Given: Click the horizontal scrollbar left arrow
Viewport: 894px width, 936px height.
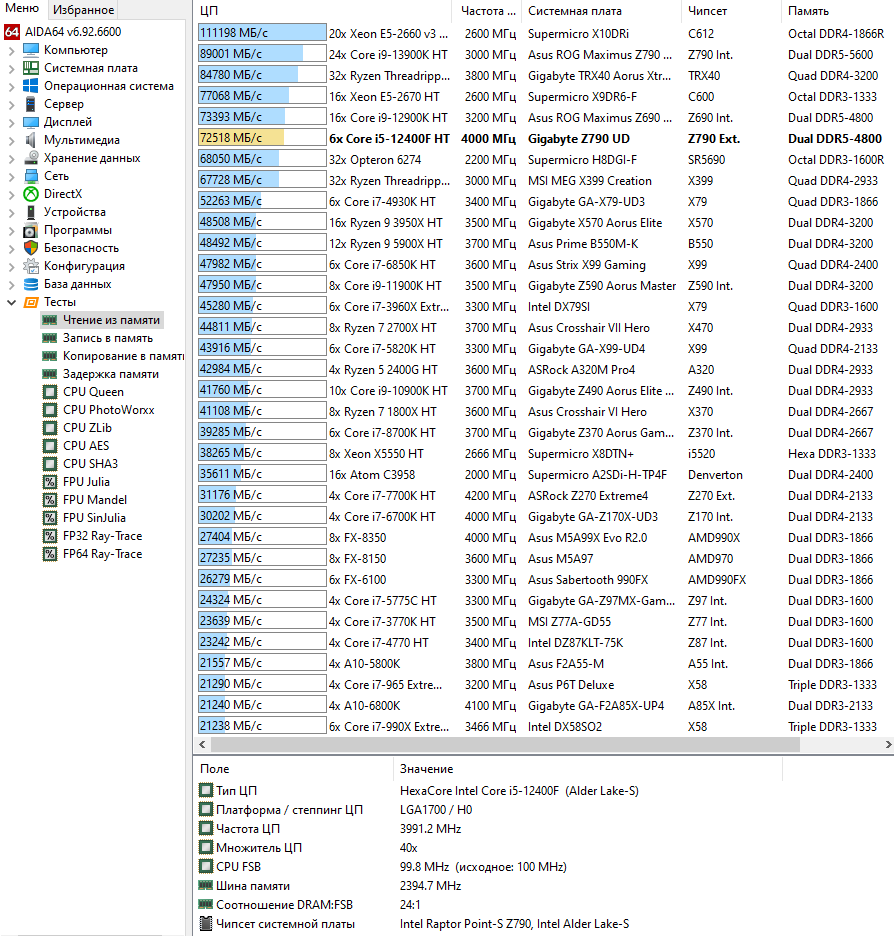Looking at the screenshot, I should click(202, 744).
